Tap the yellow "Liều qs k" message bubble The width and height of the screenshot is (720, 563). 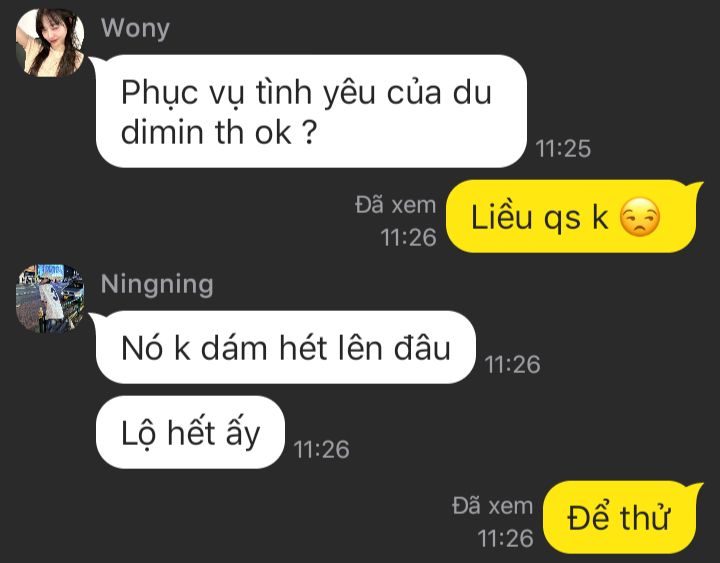pos(572,216)
